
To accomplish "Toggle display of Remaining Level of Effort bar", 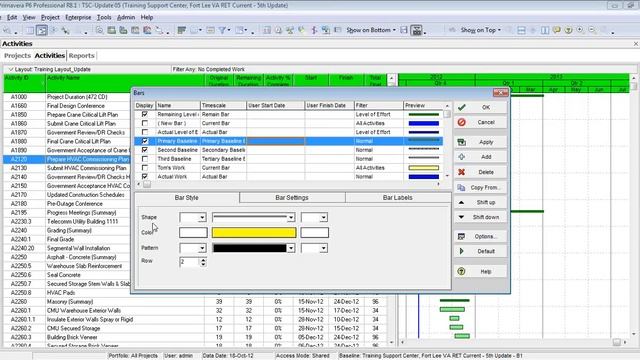I will 144,114.
